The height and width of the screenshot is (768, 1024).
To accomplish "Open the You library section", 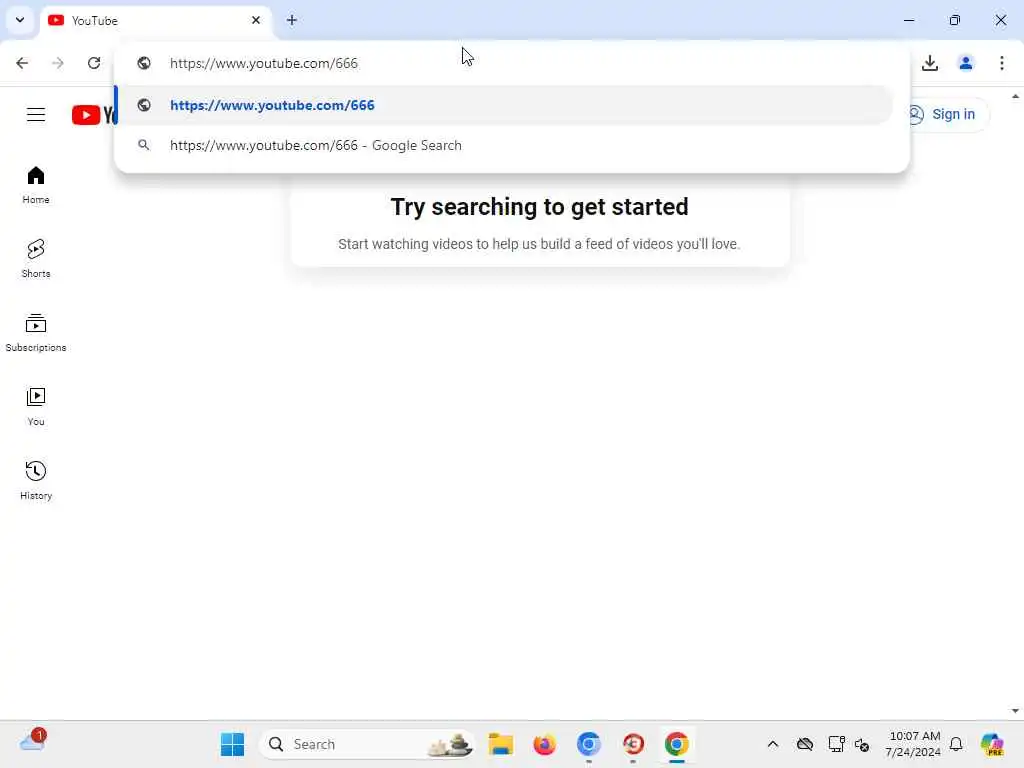I will coord(36,406).
